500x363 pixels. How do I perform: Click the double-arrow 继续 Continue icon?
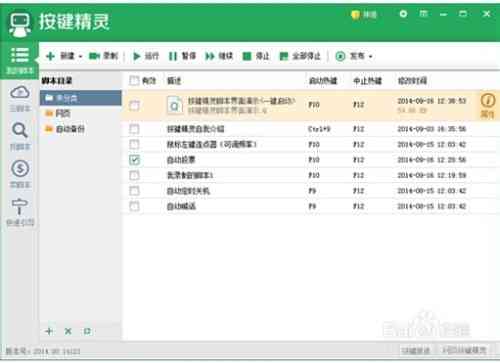tap(209, 56)
